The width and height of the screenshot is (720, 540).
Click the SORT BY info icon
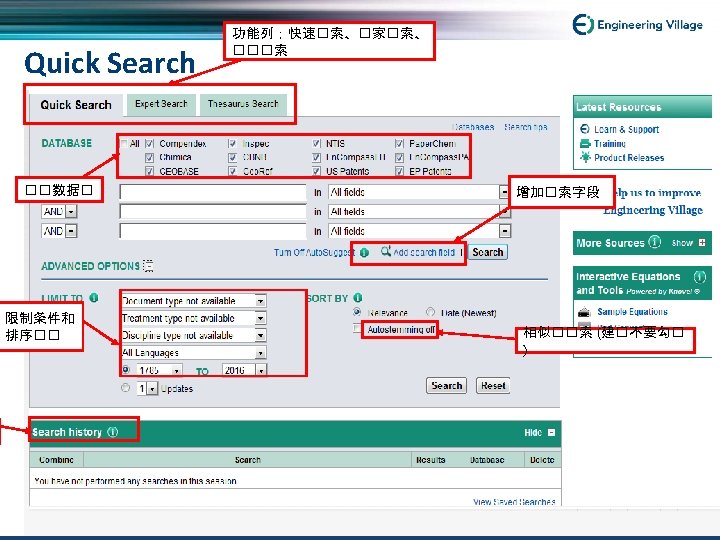coord(358,298)
